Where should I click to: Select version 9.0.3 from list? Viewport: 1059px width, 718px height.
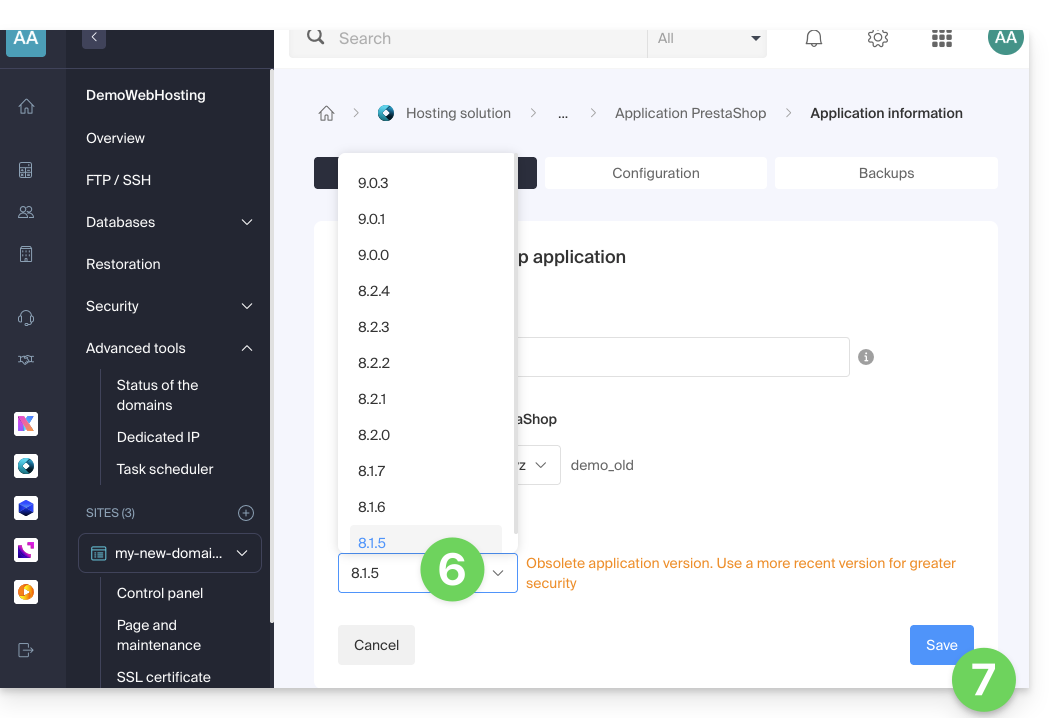pos(373,183)
